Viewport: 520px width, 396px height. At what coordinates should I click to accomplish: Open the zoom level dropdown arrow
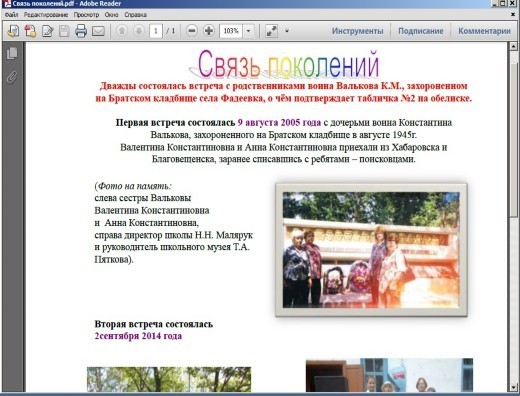[x=248, y=31]
